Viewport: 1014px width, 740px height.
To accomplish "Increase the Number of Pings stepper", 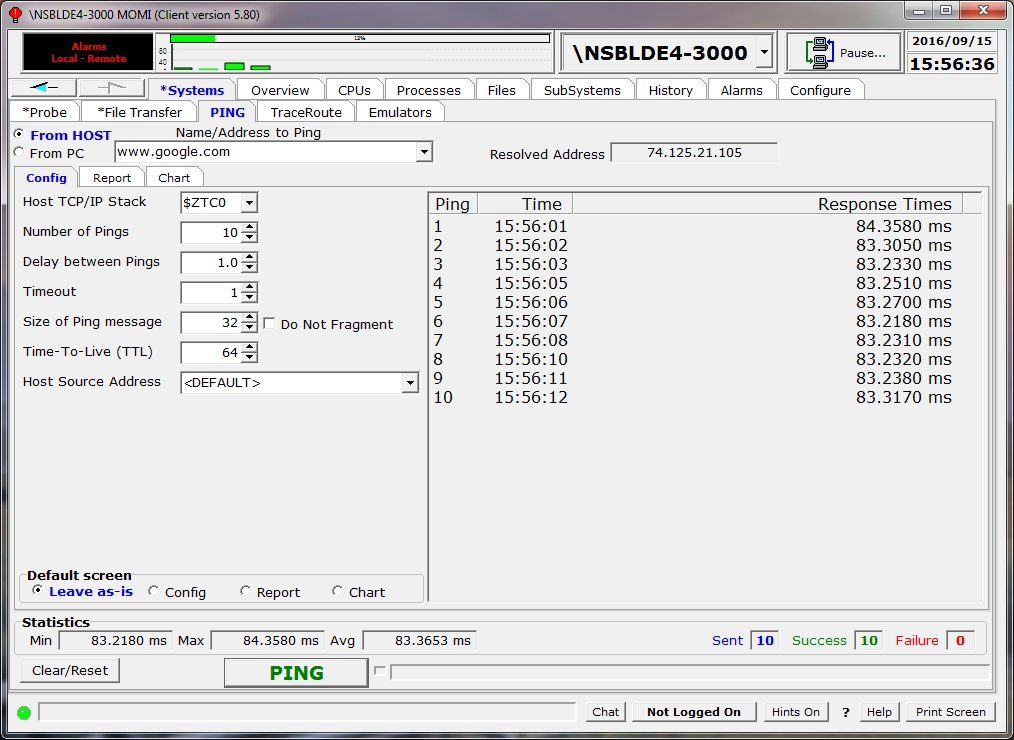I will pyautogui.click(x=250, y=227).
